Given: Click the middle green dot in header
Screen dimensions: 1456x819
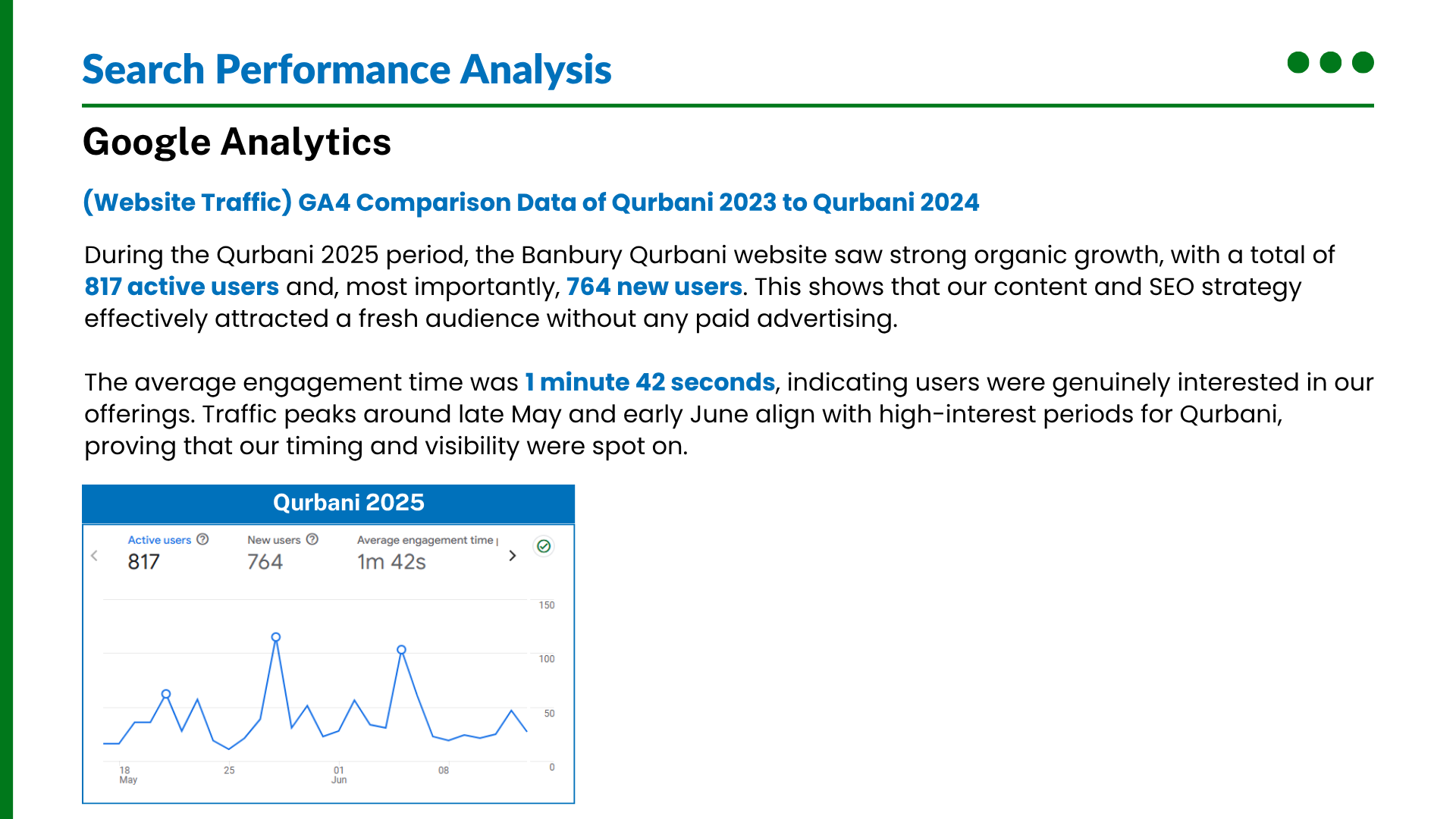Looking at the screenshot, I should pos(1330,62).
